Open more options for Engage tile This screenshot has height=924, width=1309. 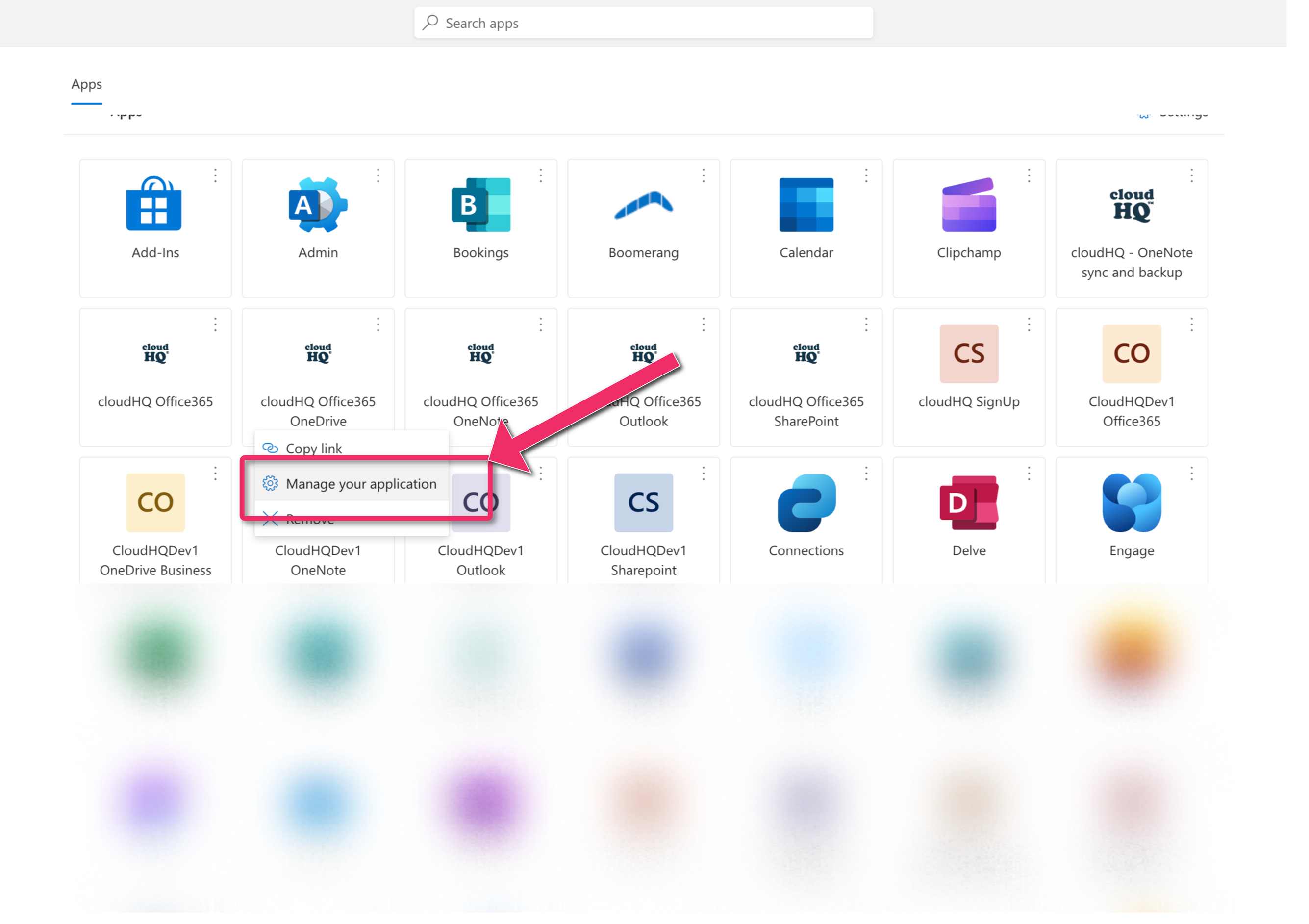[1191, 473]
